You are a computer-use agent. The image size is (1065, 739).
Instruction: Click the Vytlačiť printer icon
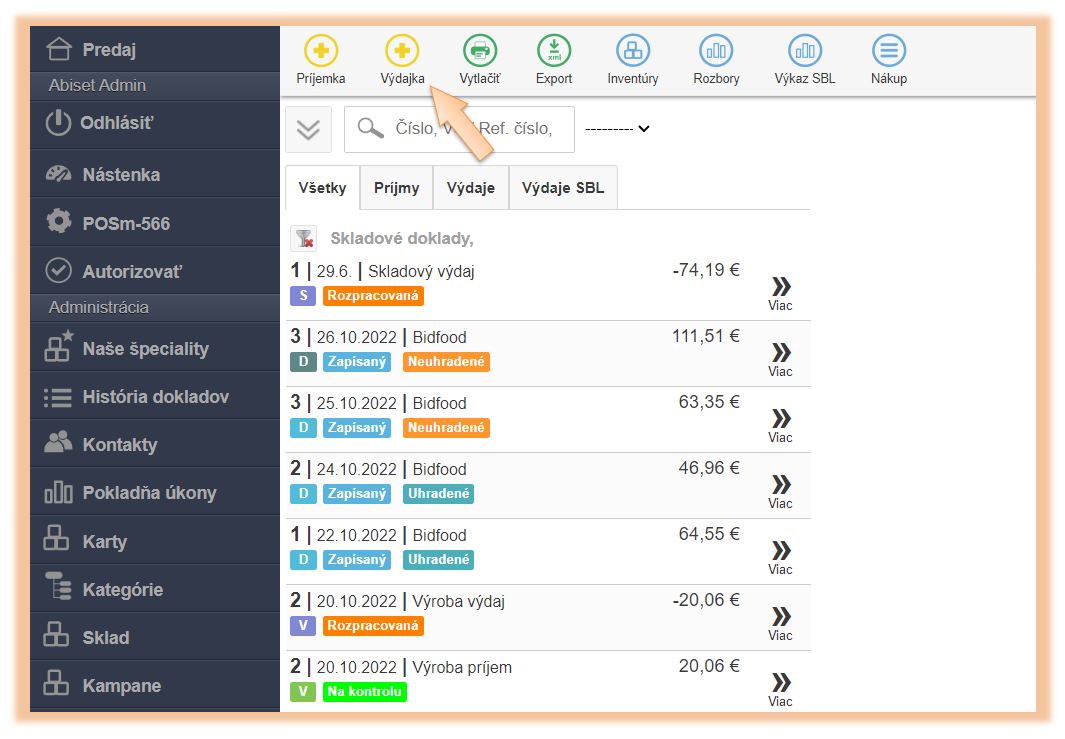click(480, 50)
